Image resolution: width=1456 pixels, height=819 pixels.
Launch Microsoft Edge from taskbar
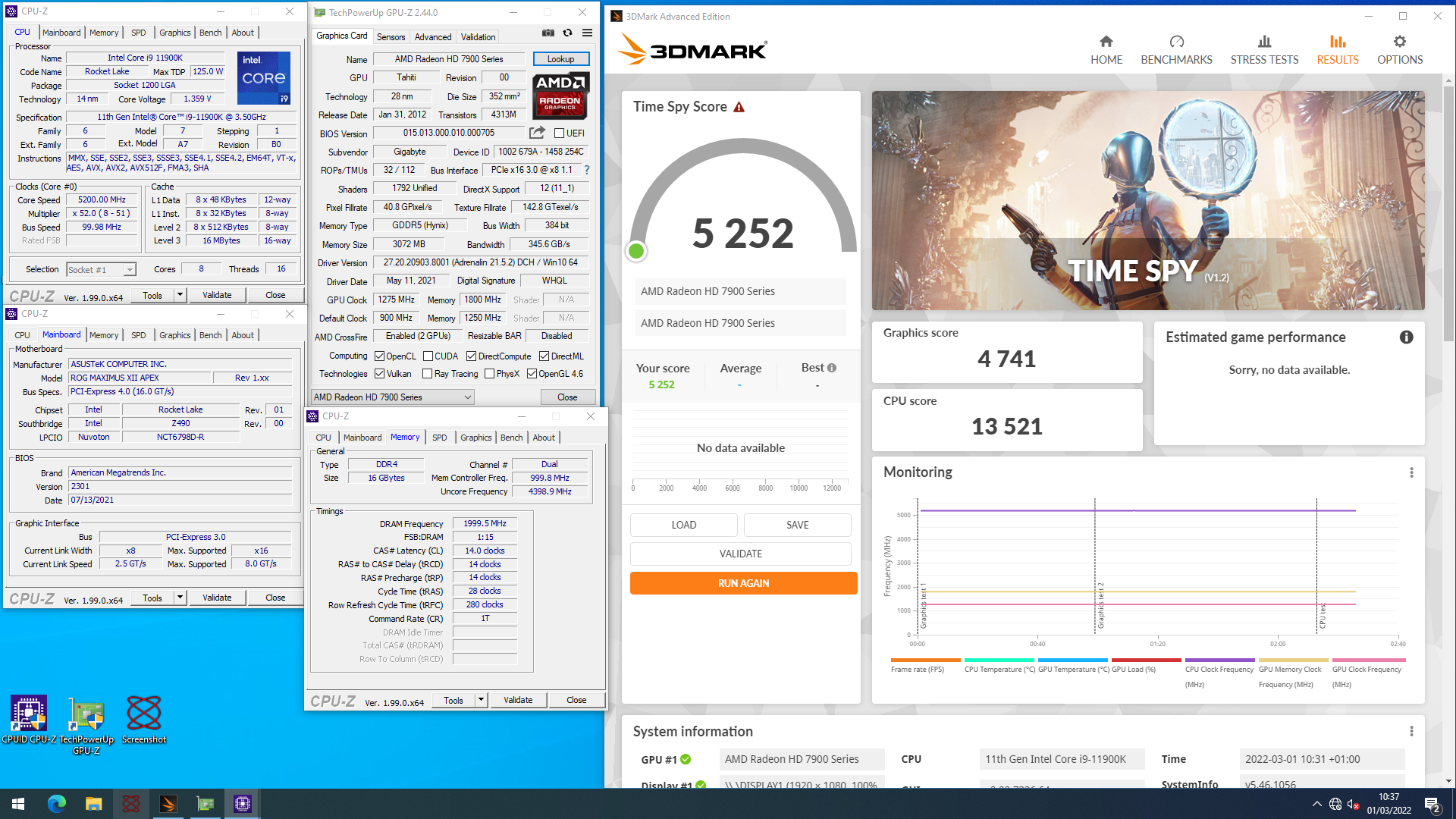coord(57,804)
